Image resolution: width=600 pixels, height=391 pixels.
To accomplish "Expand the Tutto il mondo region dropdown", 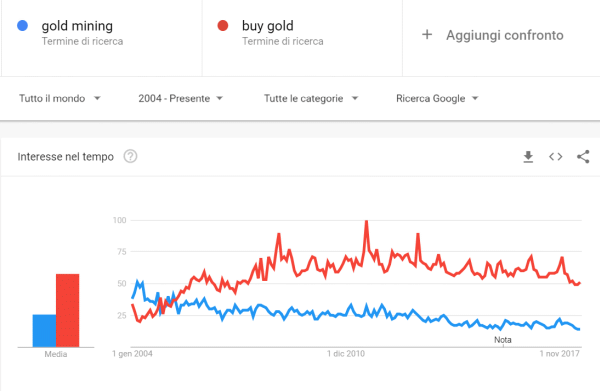I will coord(60,98).
